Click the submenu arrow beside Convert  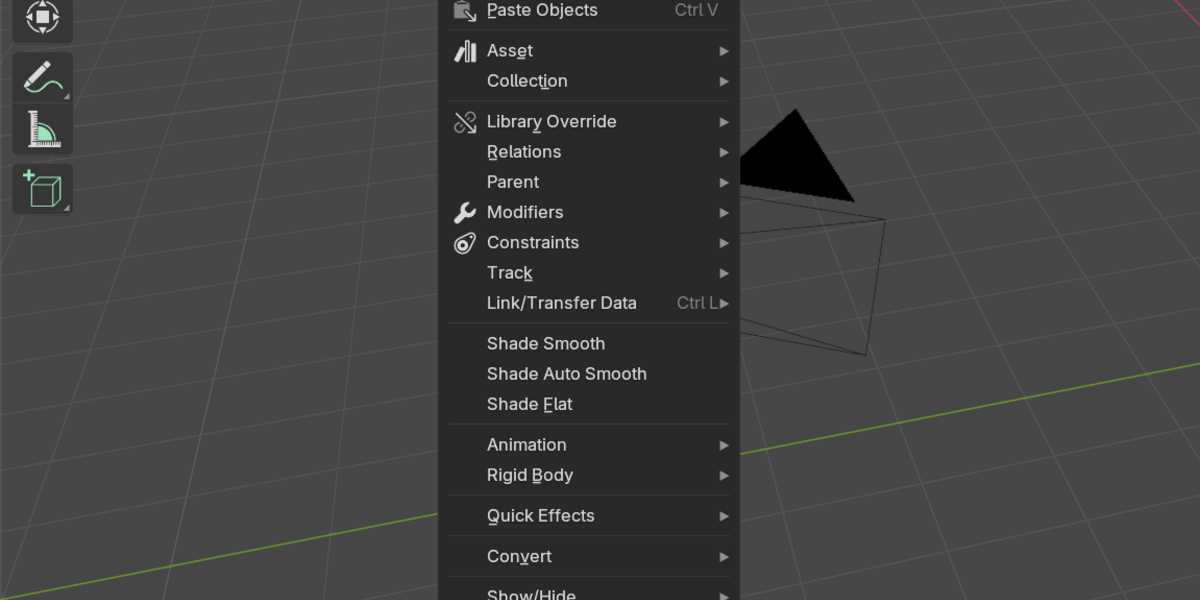click(x=724, y=556)
